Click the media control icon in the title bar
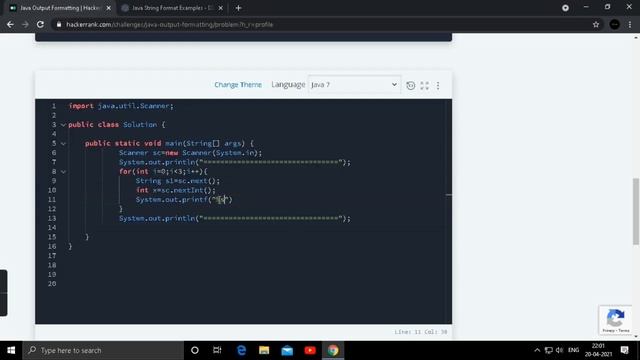Viewport: 640px width, 360px height. pyautogui.click(x=565, y=8)
